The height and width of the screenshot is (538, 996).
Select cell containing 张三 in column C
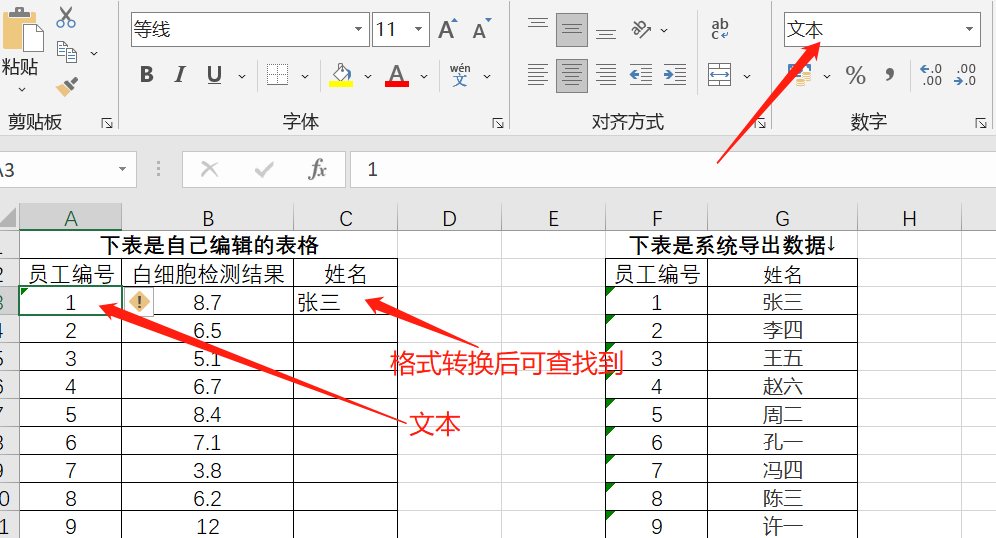[x=346, y=301]
